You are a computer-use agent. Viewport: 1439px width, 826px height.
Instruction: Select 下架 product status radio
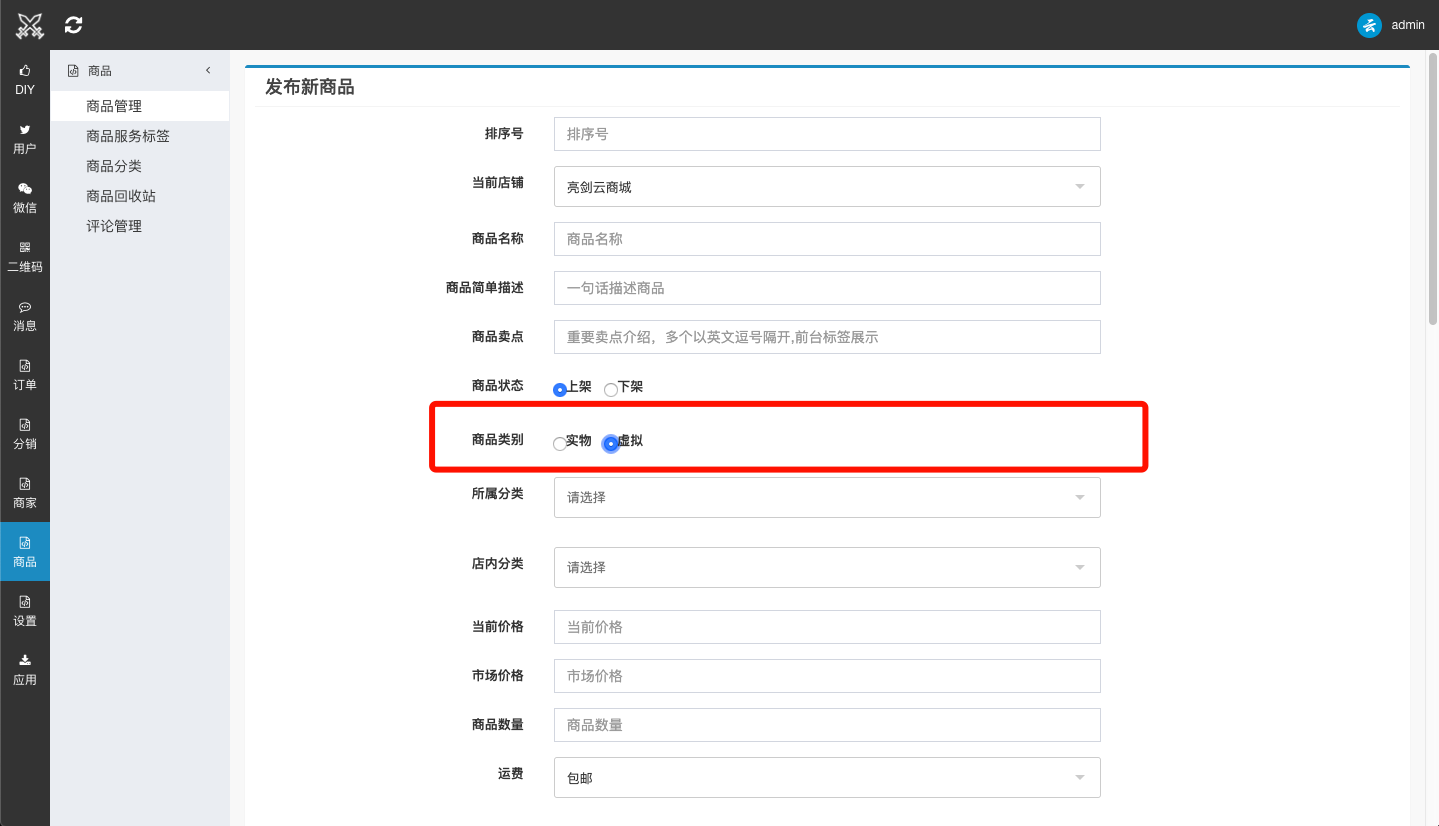pyautogui.click(x=610, y=389)
